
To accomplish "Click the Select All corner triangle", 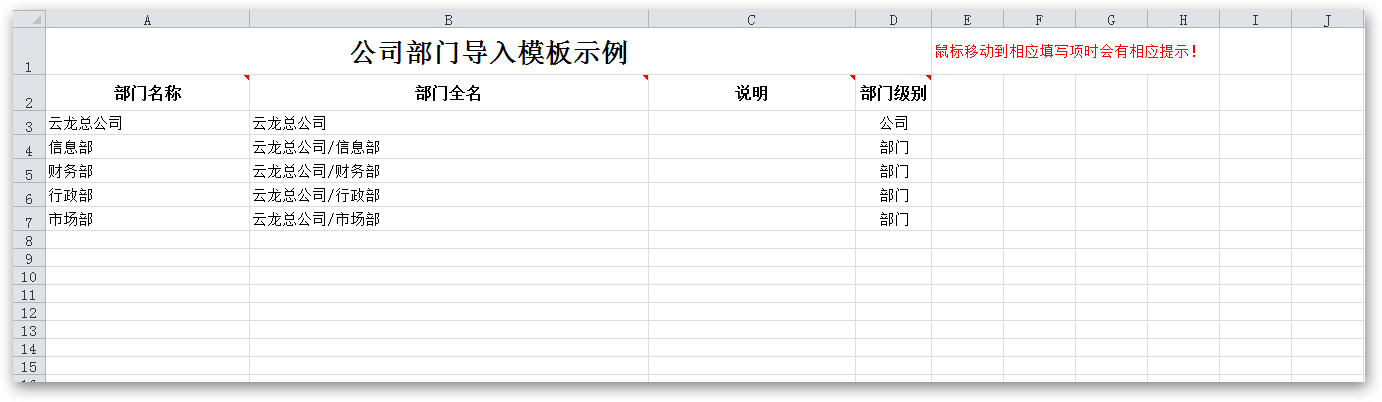I will 29,20.
